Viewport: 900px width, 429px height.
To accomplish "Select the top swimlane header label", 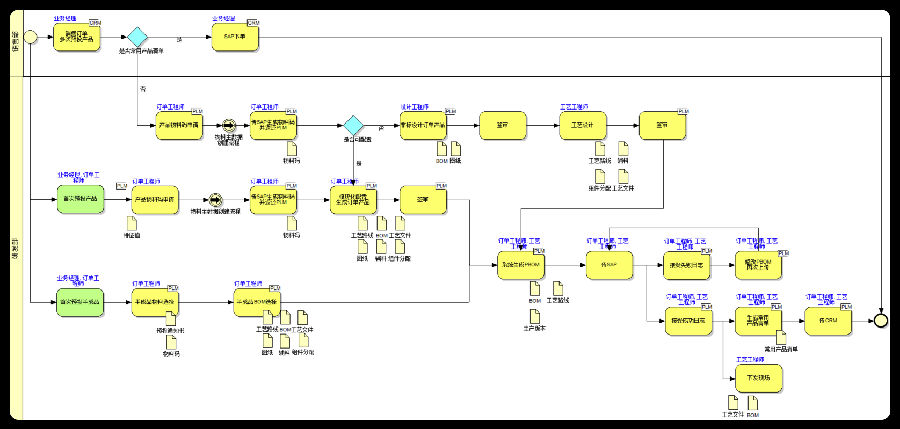I will [x=16, y=40].
